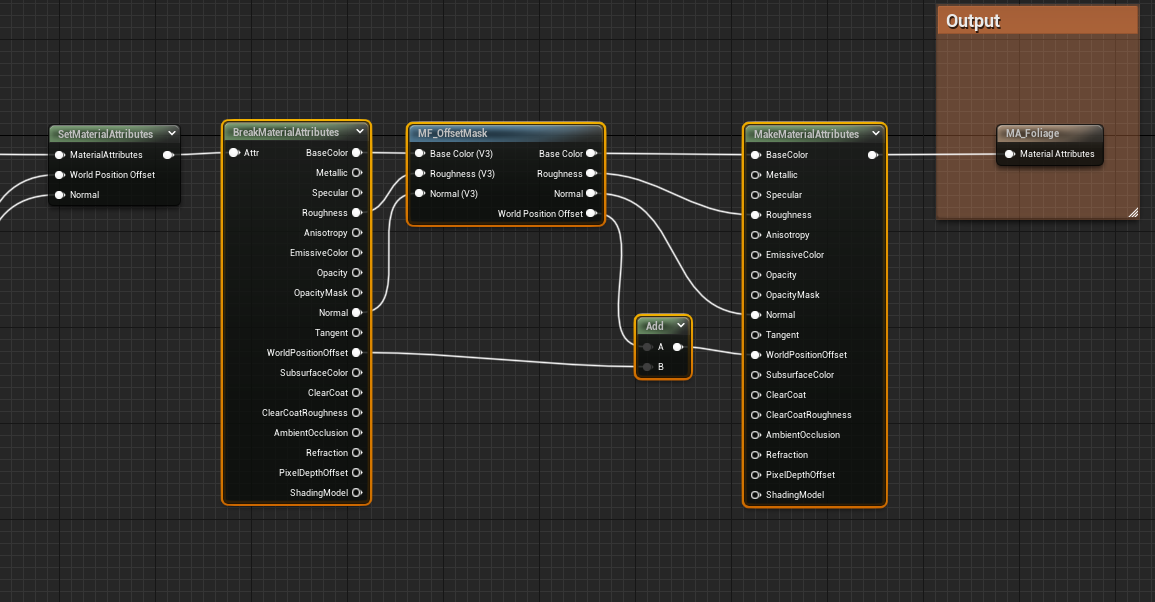Click BreakMaterialAttributes Anisotropy output pin

pyautogui.click(x=357, y=232)
